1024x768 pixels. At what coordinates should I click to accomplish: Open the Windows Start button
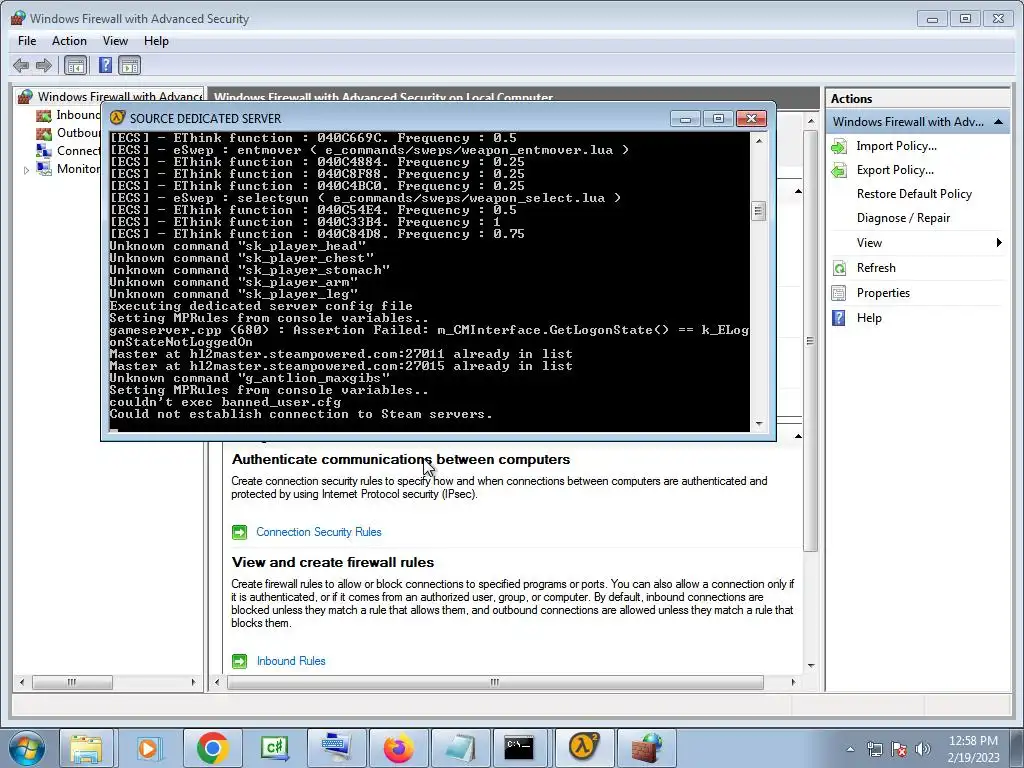point(27,748)
